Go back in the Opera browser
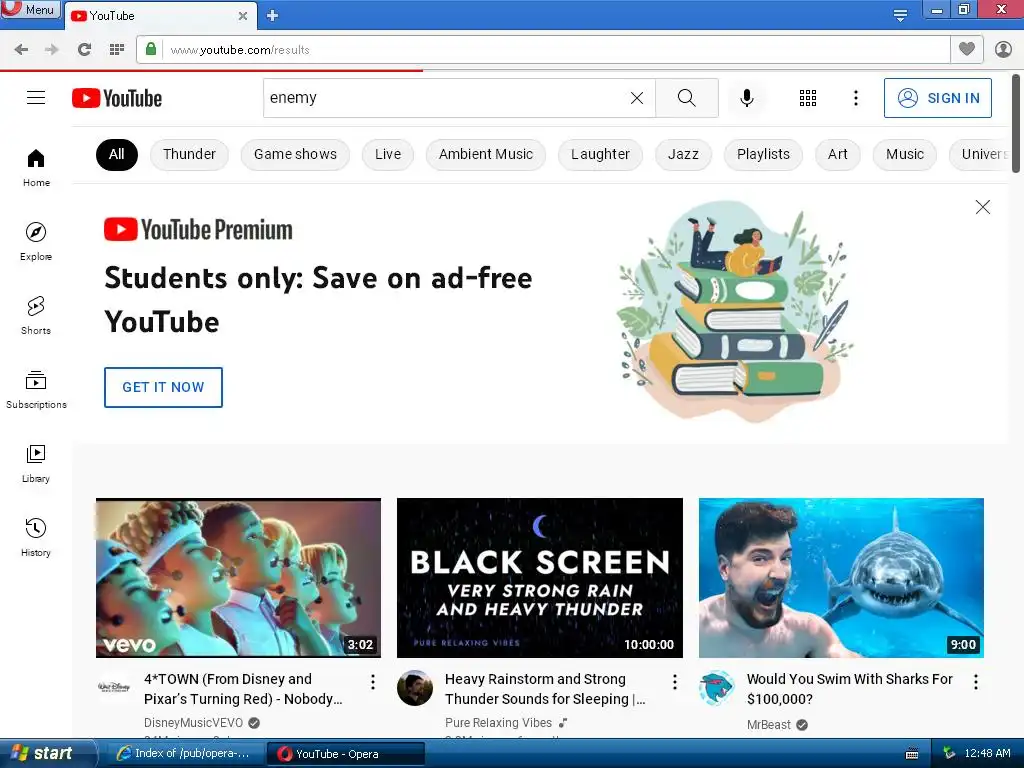This screenshot has width=1024, height=768. click(21, 50)
